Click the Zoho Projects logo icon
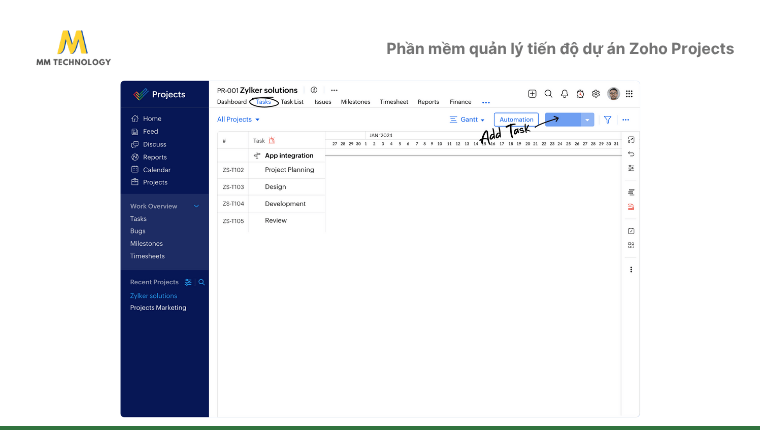The height and width of the screenshot is (430, 760). click(141, 94)
